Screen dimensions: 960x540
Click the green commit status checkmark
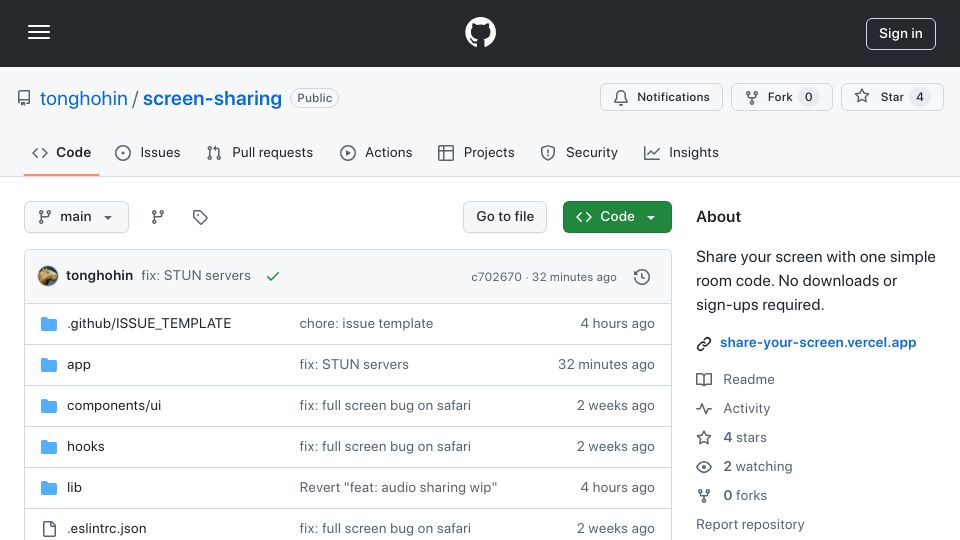click(273, 276)
